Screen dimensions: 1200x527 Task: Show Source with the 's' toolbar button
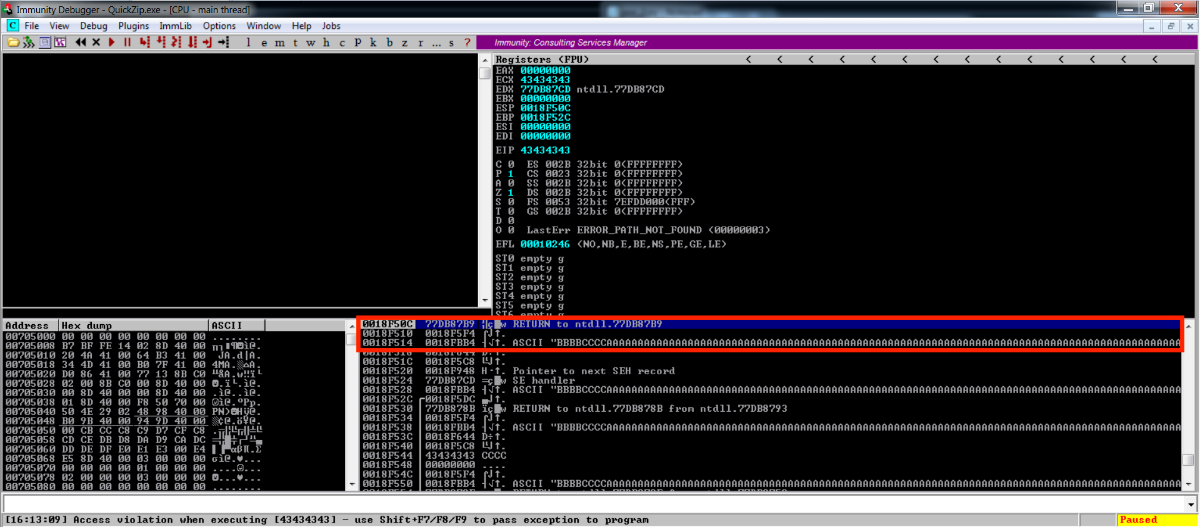point(451,42)
